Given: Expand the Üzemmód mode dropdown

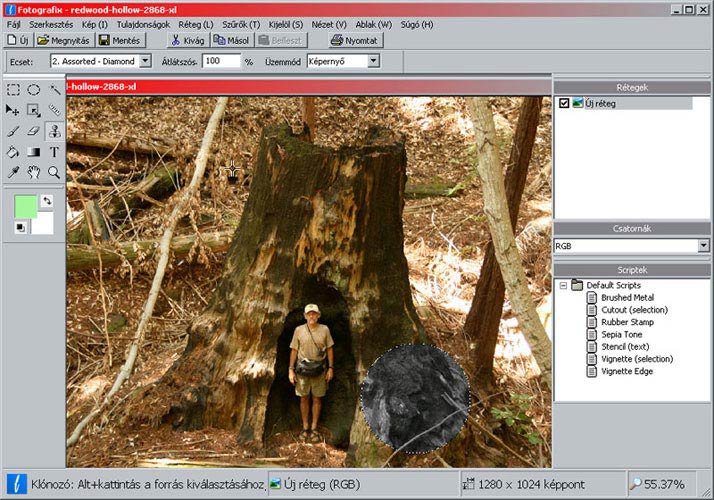Looking at the screenshot, I should (374, 61).
